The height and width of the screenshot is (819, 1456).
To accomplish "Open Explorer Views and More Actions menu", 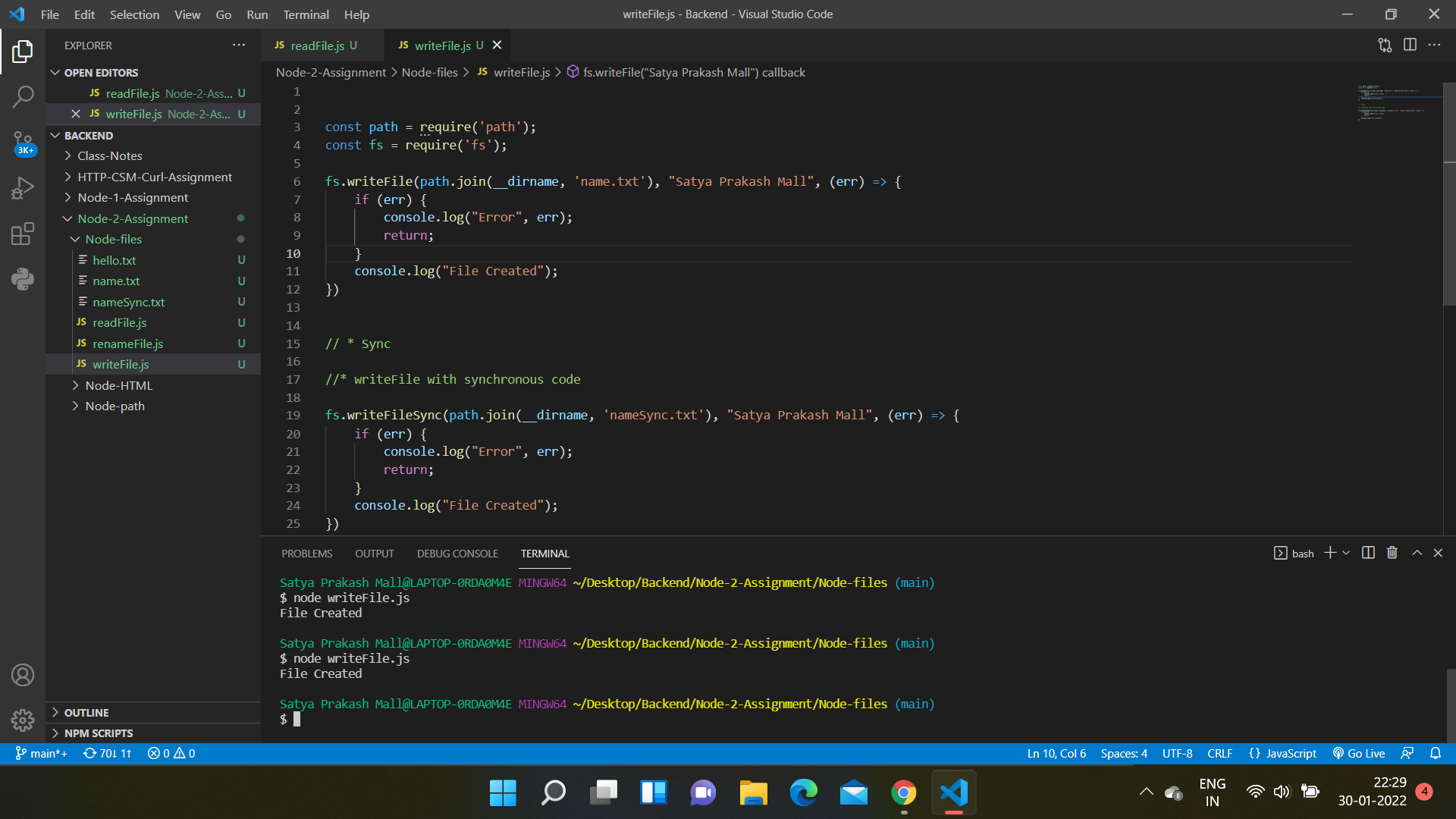I will 239,45.
